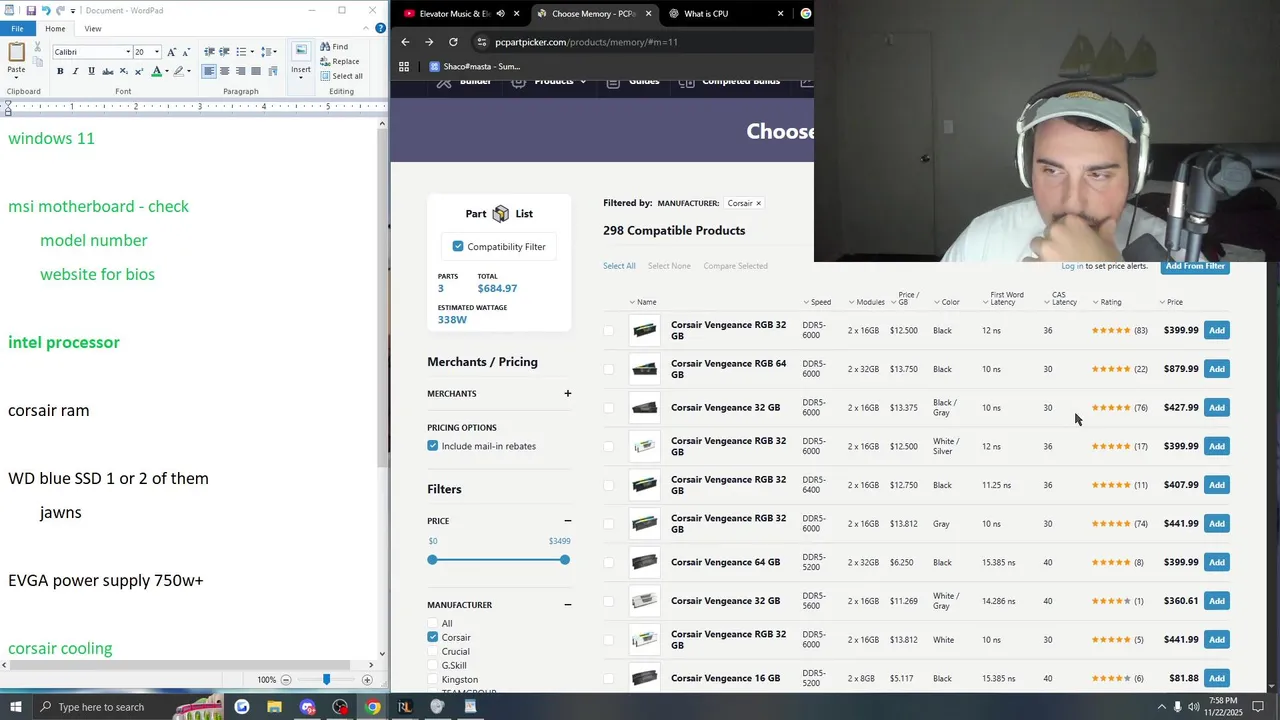1280x720 pixels.
Task: Reload the PCPartPicker page
Action: click(453, 42)
